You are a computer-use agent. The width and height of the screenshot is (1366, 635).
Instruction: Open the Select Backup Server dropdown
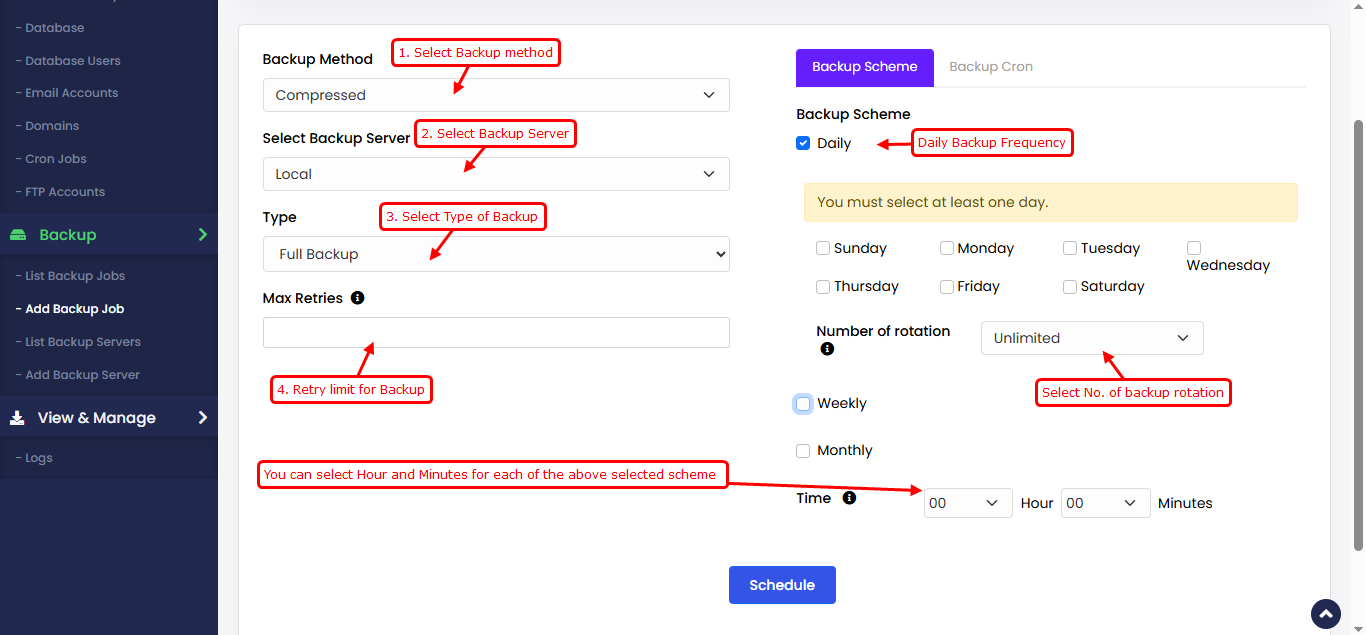tap(496, 174)
